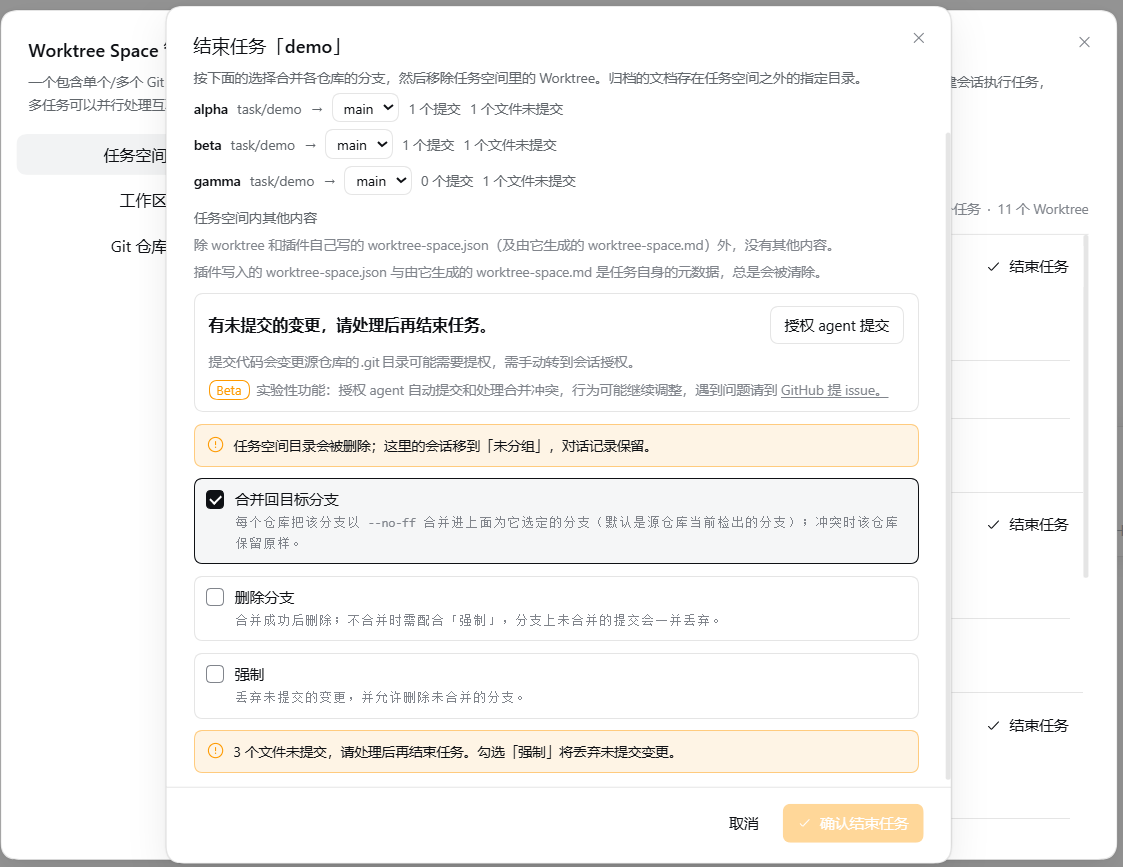Click gamma row 0 个提交 text
The image size is (1123, 867).
(x=447, y=181)
